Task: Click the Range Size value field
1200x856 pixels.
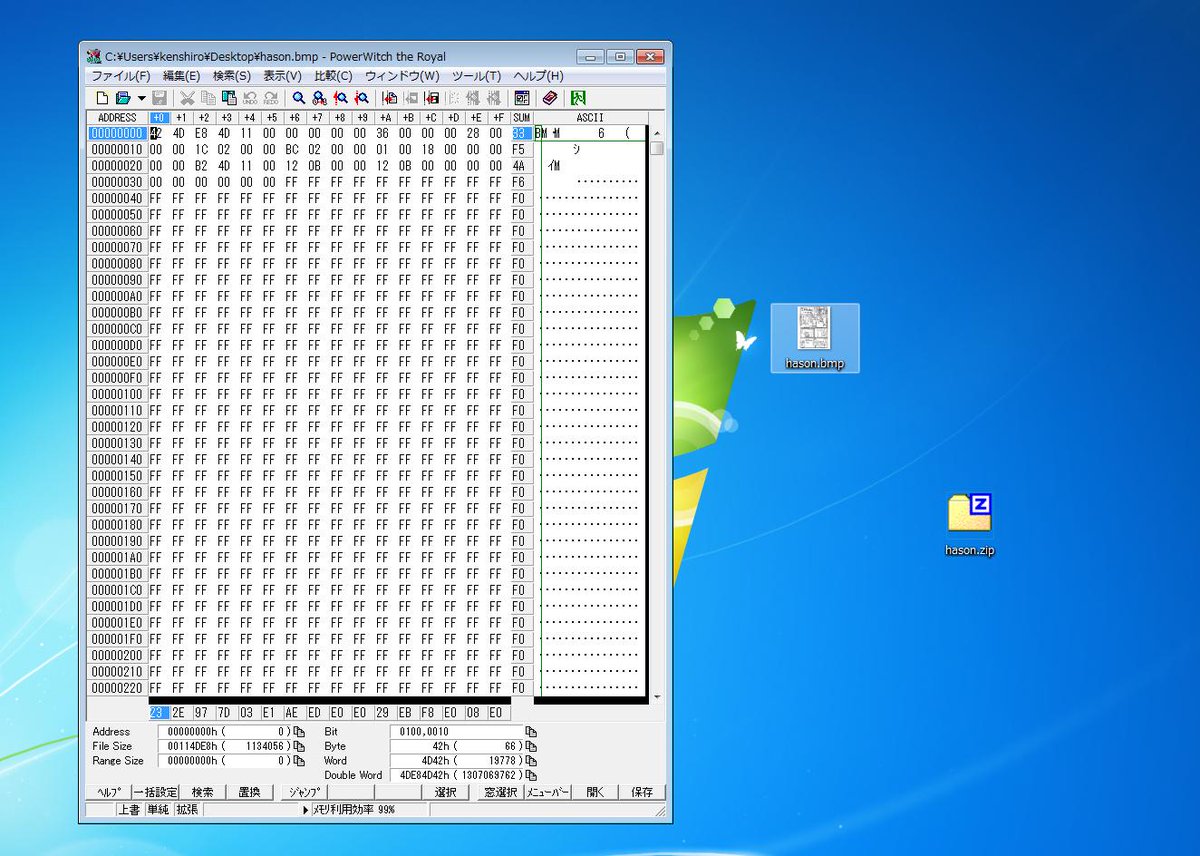Action: coord(225,761)
